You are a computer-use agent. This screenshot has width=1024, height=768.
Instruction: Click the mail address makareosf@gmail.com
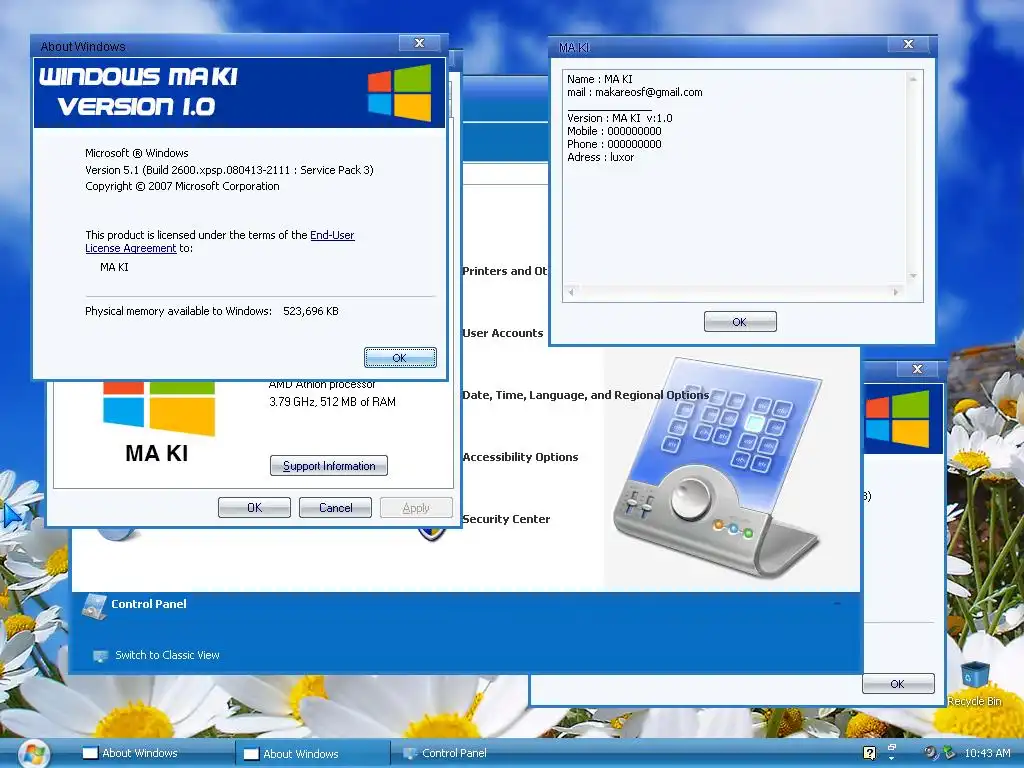[648, 92]
